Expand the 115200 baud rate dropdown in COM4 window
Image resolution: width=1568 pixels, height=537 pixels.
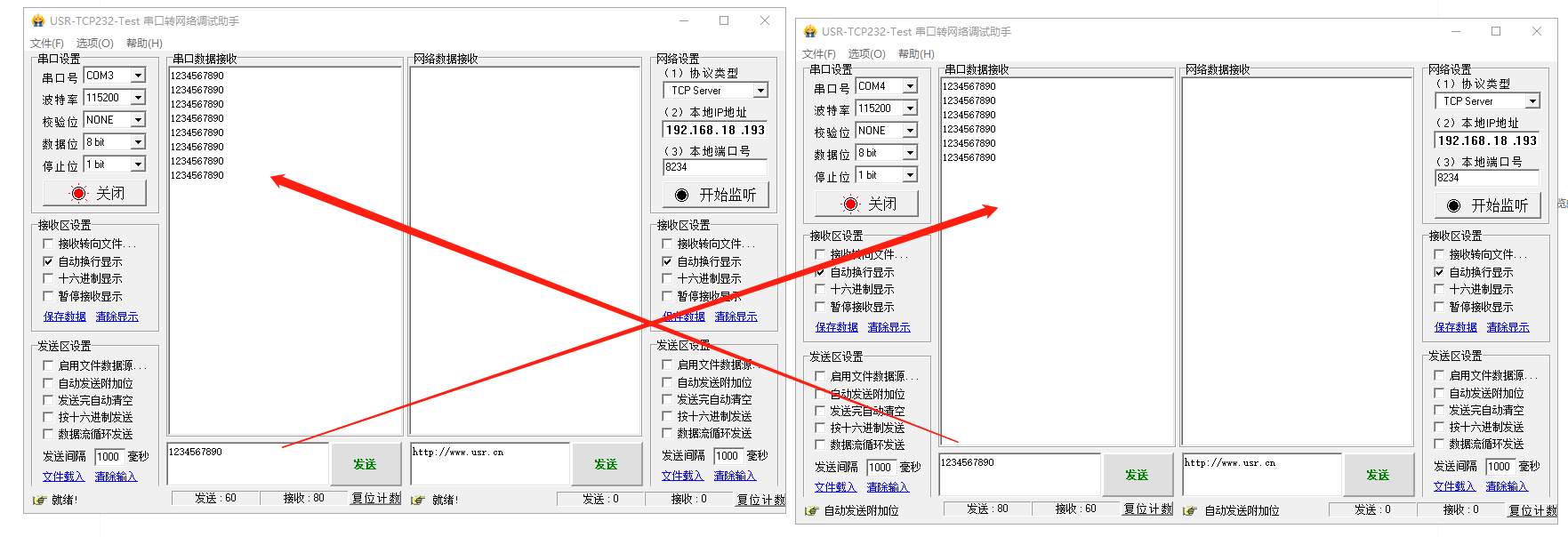(910, 108)
